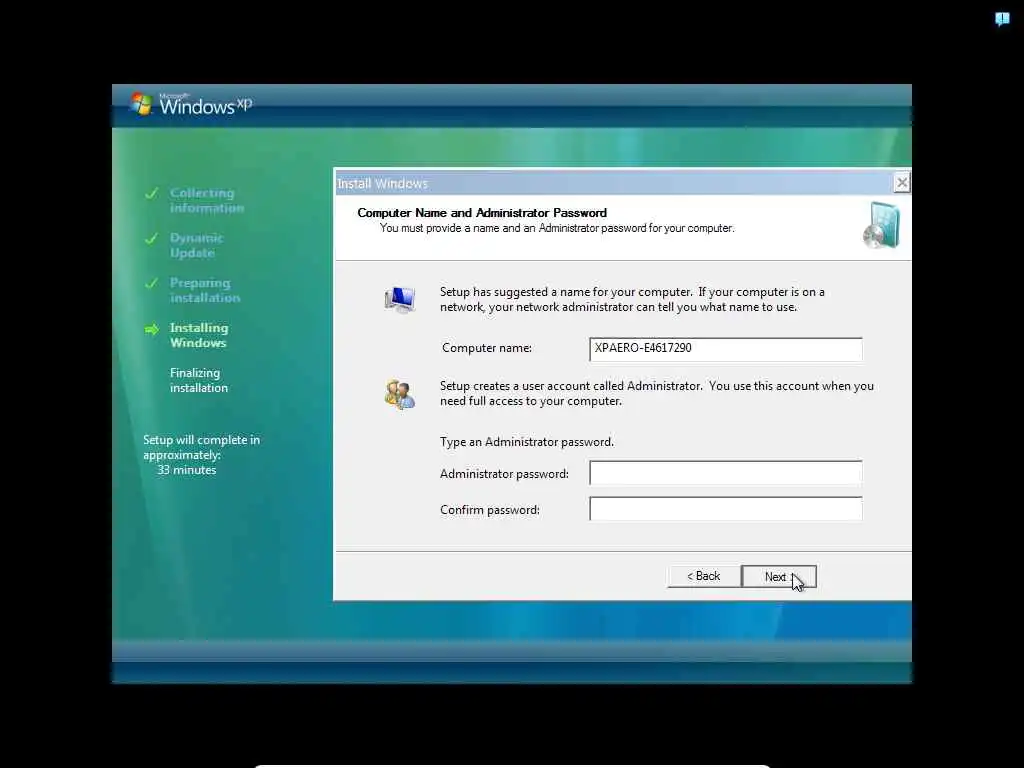Image resolution: width=1024 pixels, height=768 pixels.
Task: Click the Installing Windows arrow indicator
Action: coord(152,329)
